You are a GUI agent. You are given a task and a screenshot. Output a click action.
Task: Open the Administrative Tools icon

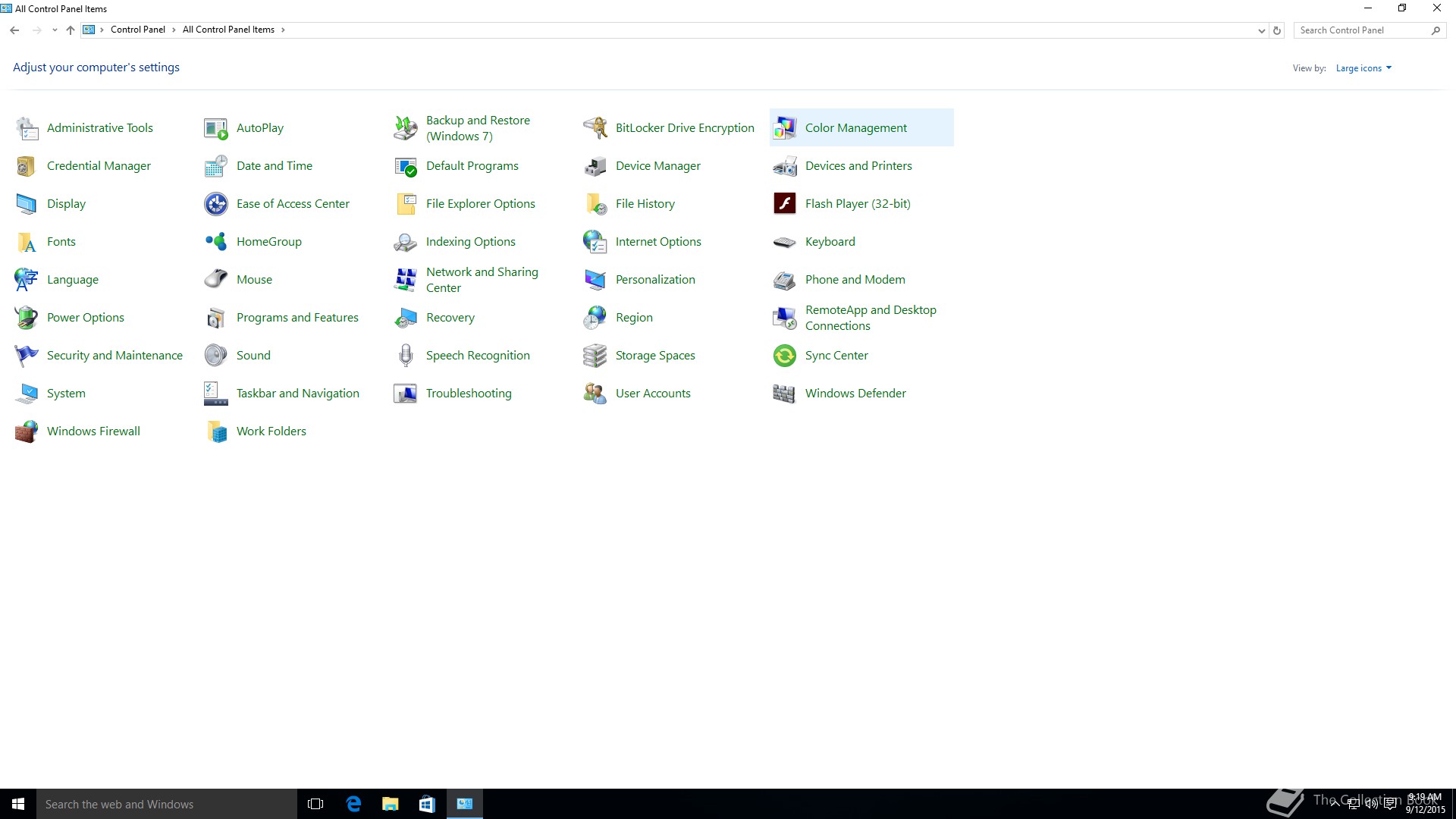click(x=27, y=128)
